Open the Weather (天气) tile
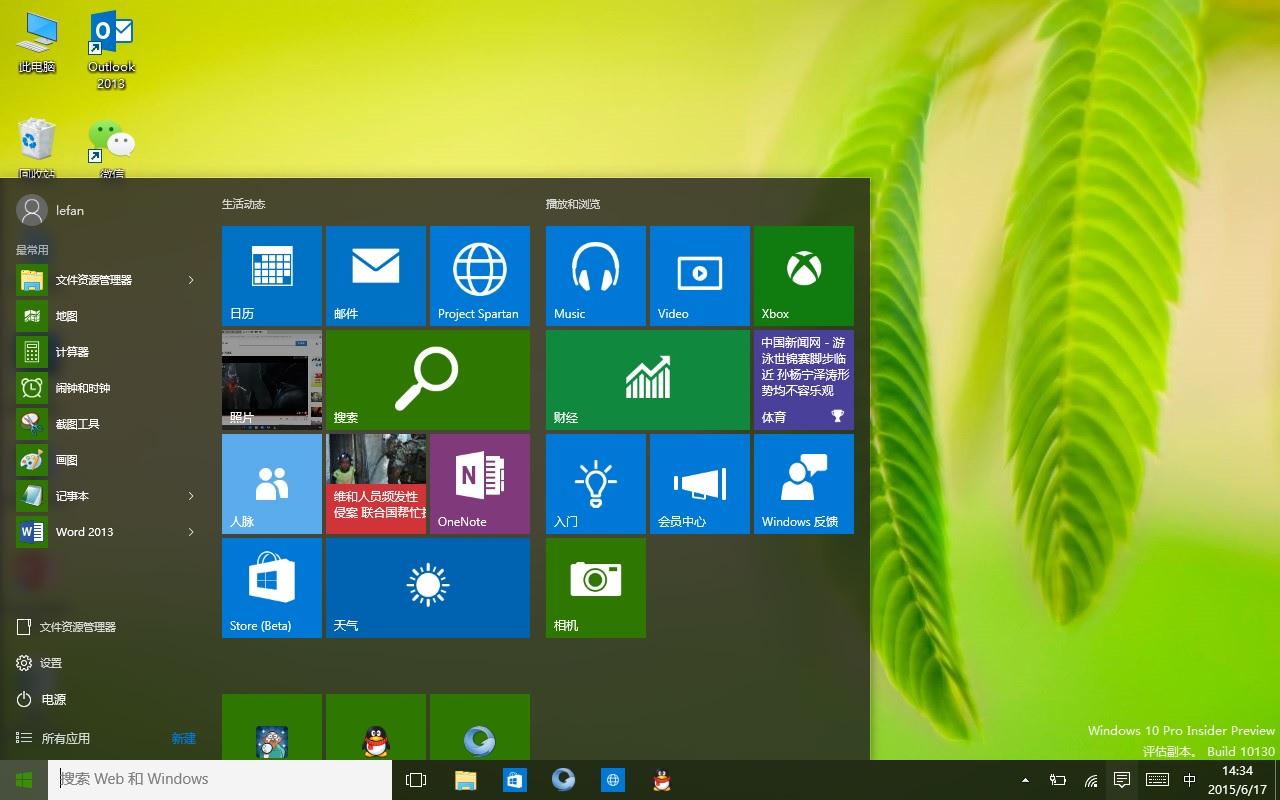This screenshot has height=800, width=1280. pos(427,587)
